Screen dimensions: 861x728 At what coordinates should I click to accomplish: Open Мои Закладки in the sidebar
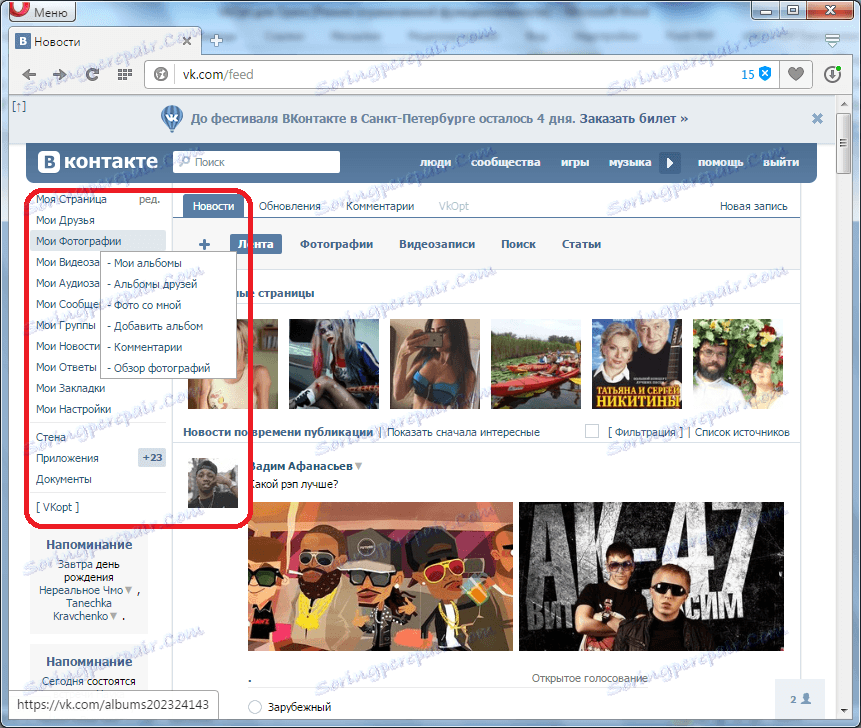(x=70, y=388)
